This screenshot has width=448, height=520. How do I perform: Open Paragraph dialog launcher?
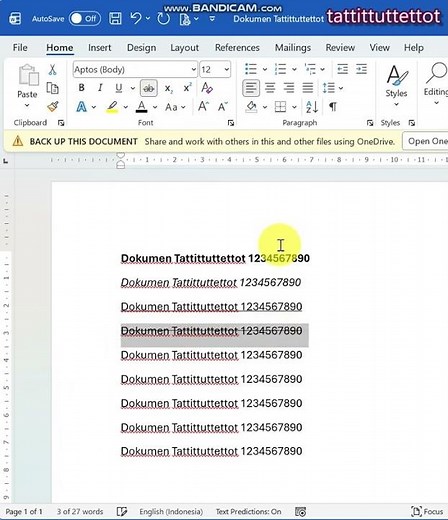point(370,123)
